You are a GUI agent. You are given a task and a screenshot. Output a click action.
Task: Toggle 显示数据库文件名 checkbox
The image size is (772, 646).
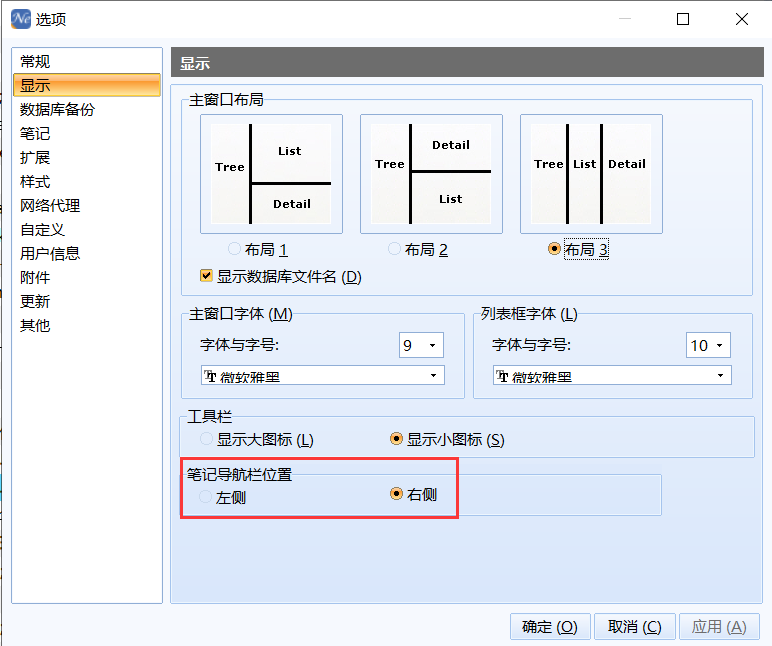[x=207, y=276]
